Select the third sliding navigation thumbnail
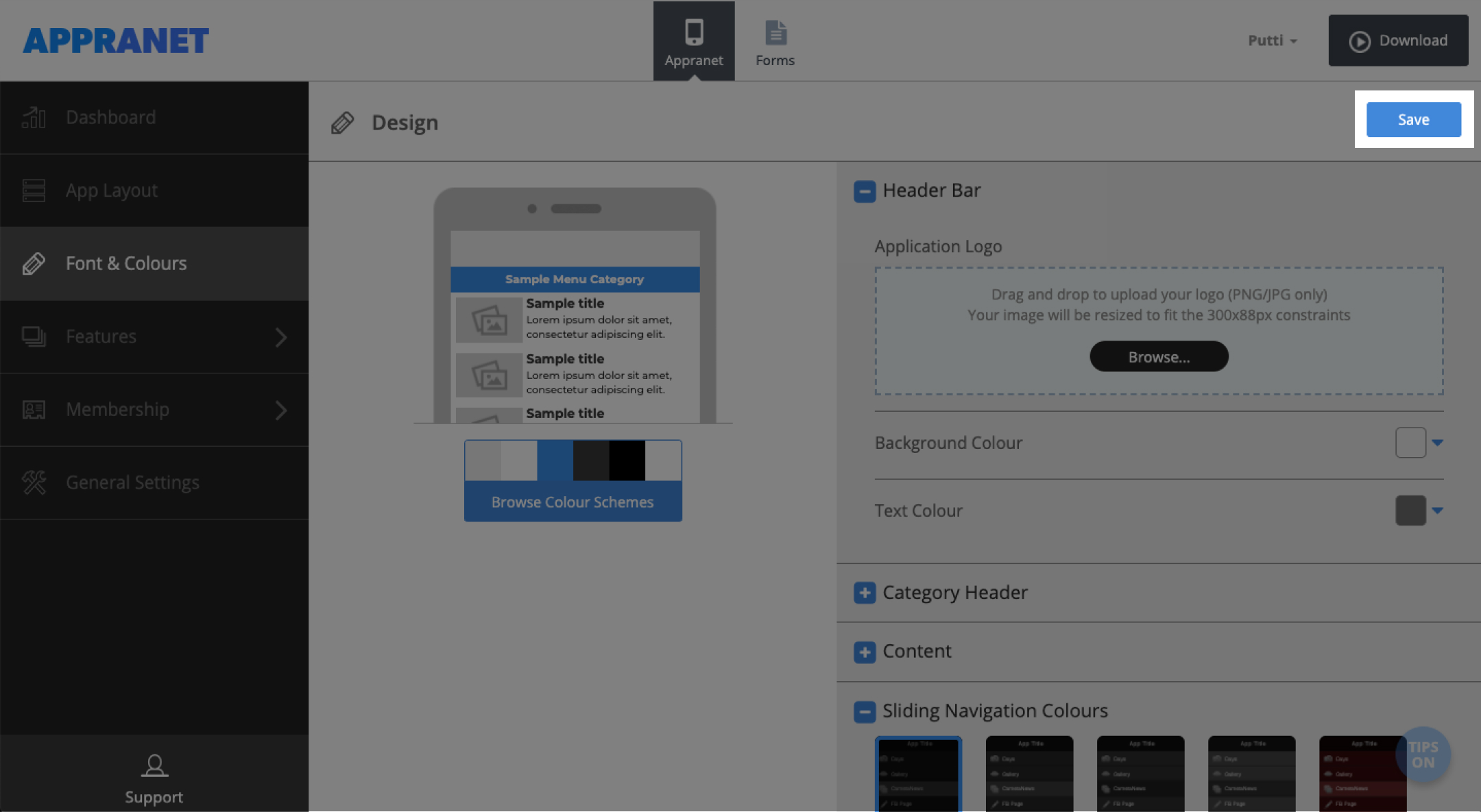The height and width of the screenshot is (812, 1481). coord(1140,774)
